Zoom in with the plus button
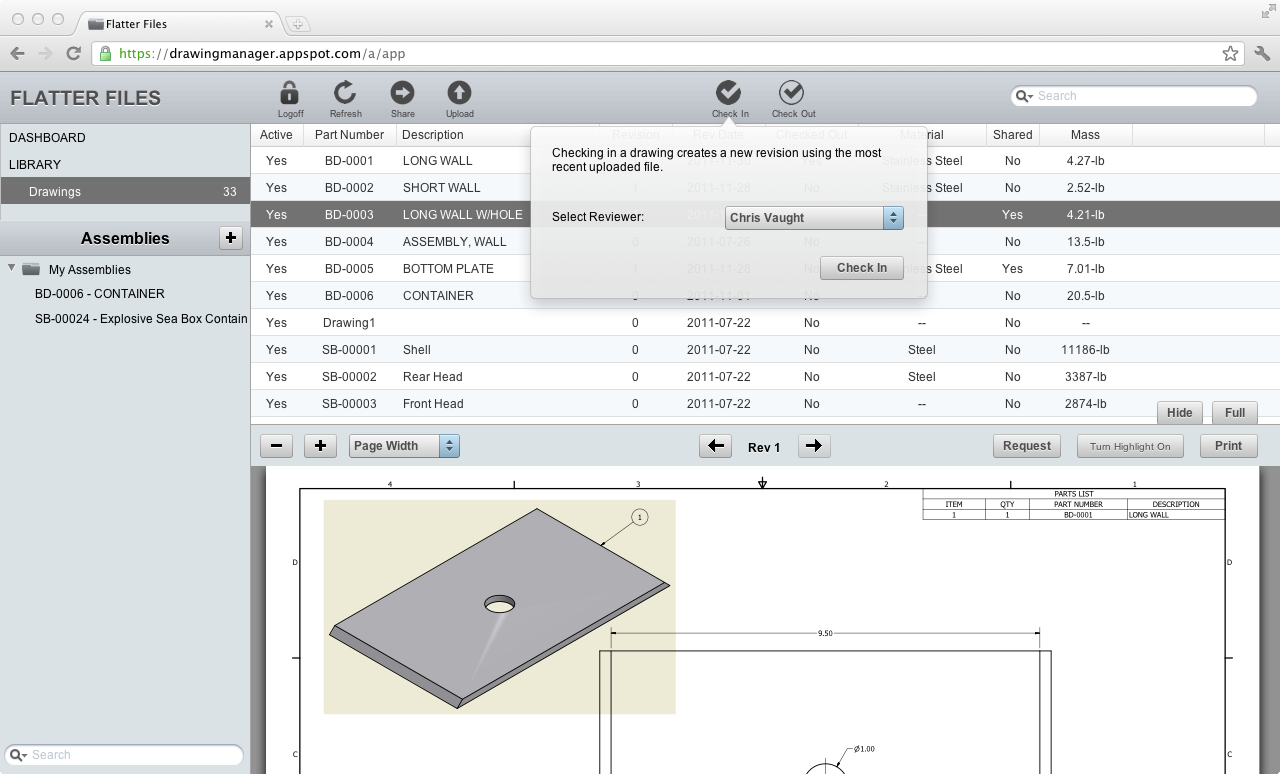 click(x=320, y=446)
